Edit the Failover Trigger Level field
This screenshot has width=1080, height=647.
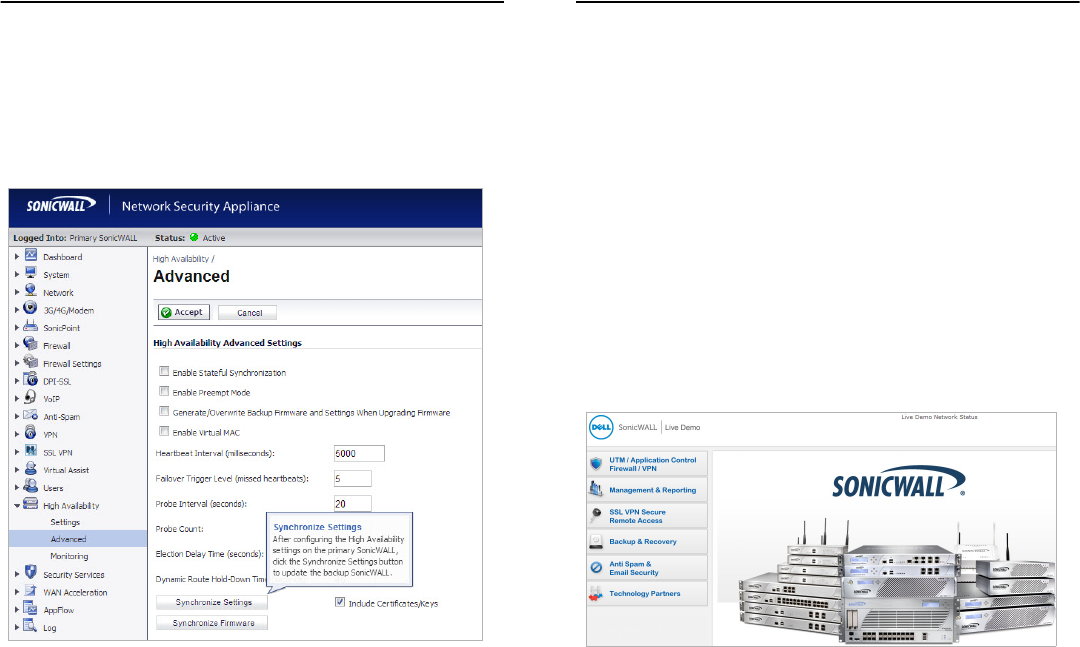353,478
